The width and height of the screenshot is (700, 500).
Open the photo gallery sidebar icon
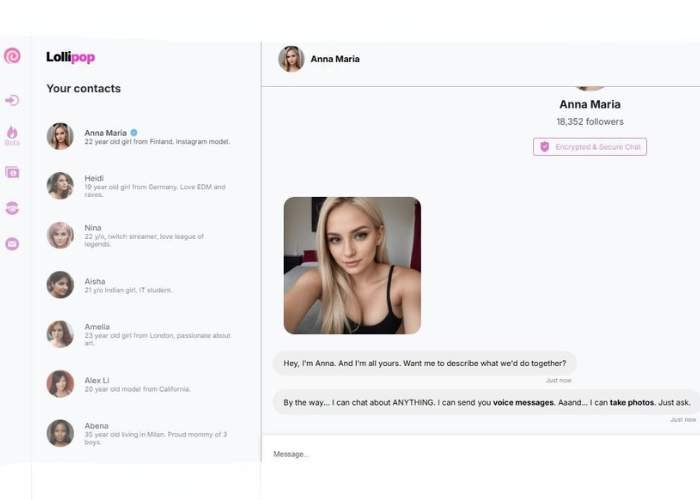tap(12, 172)
